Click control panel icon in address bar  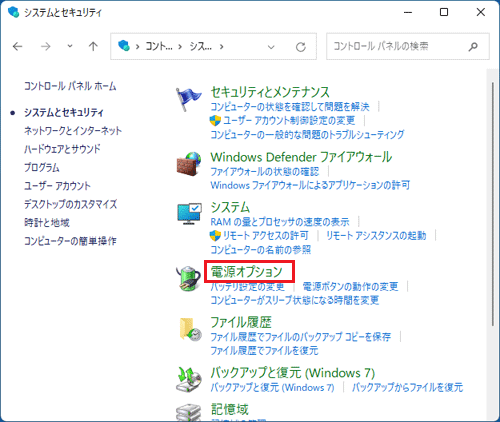124,46
